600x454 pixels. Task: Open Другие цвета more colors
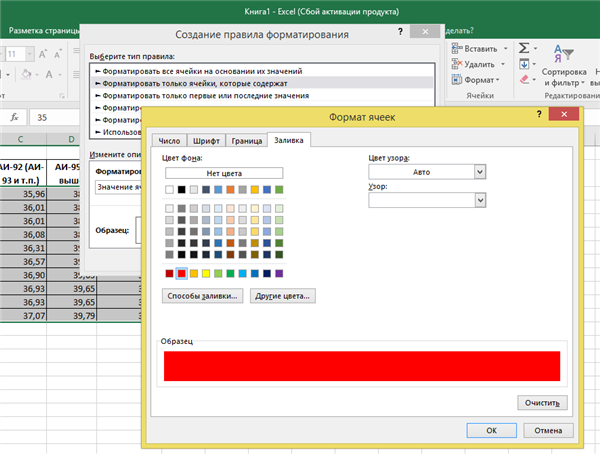coord(283,296)
